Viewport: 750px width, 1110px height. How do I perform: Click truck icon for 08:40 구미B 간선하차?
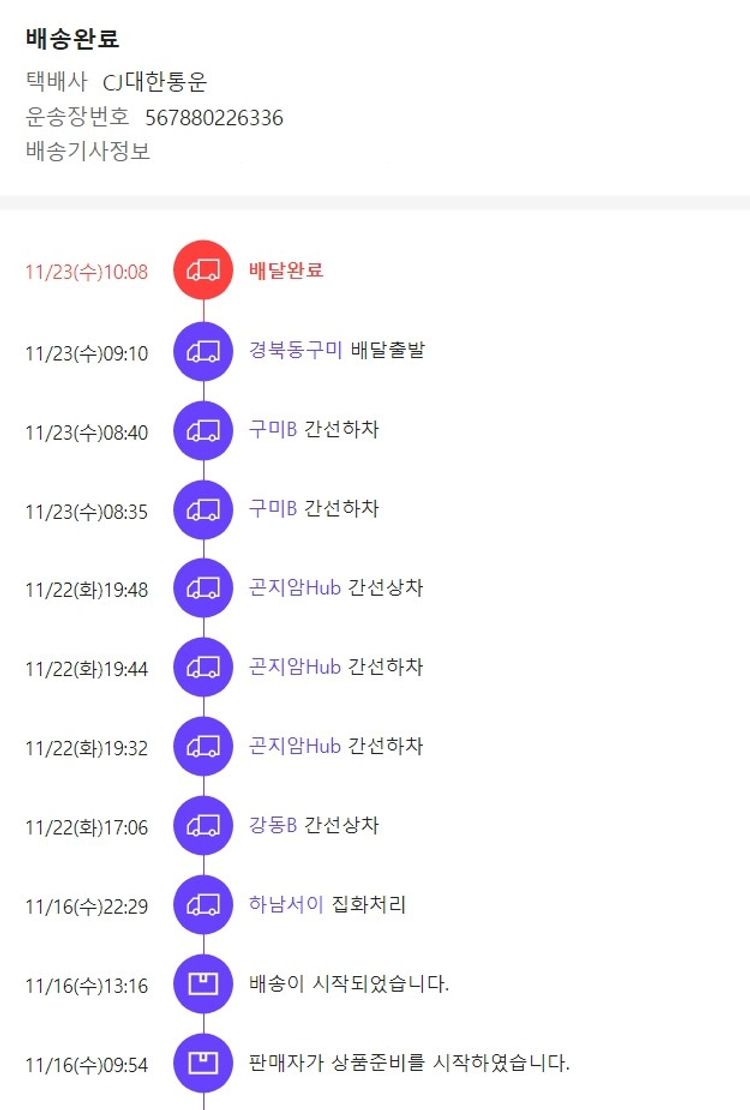coord(203,430)
